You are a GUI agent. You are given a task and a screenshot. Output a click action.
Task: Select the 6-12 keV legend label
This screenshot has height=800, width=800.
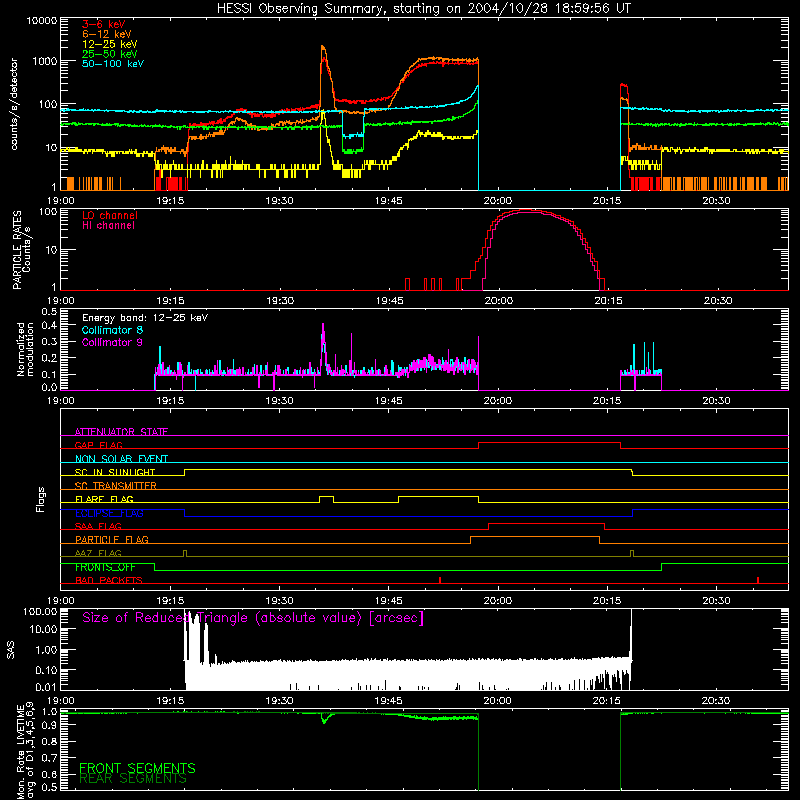point(107,34)
